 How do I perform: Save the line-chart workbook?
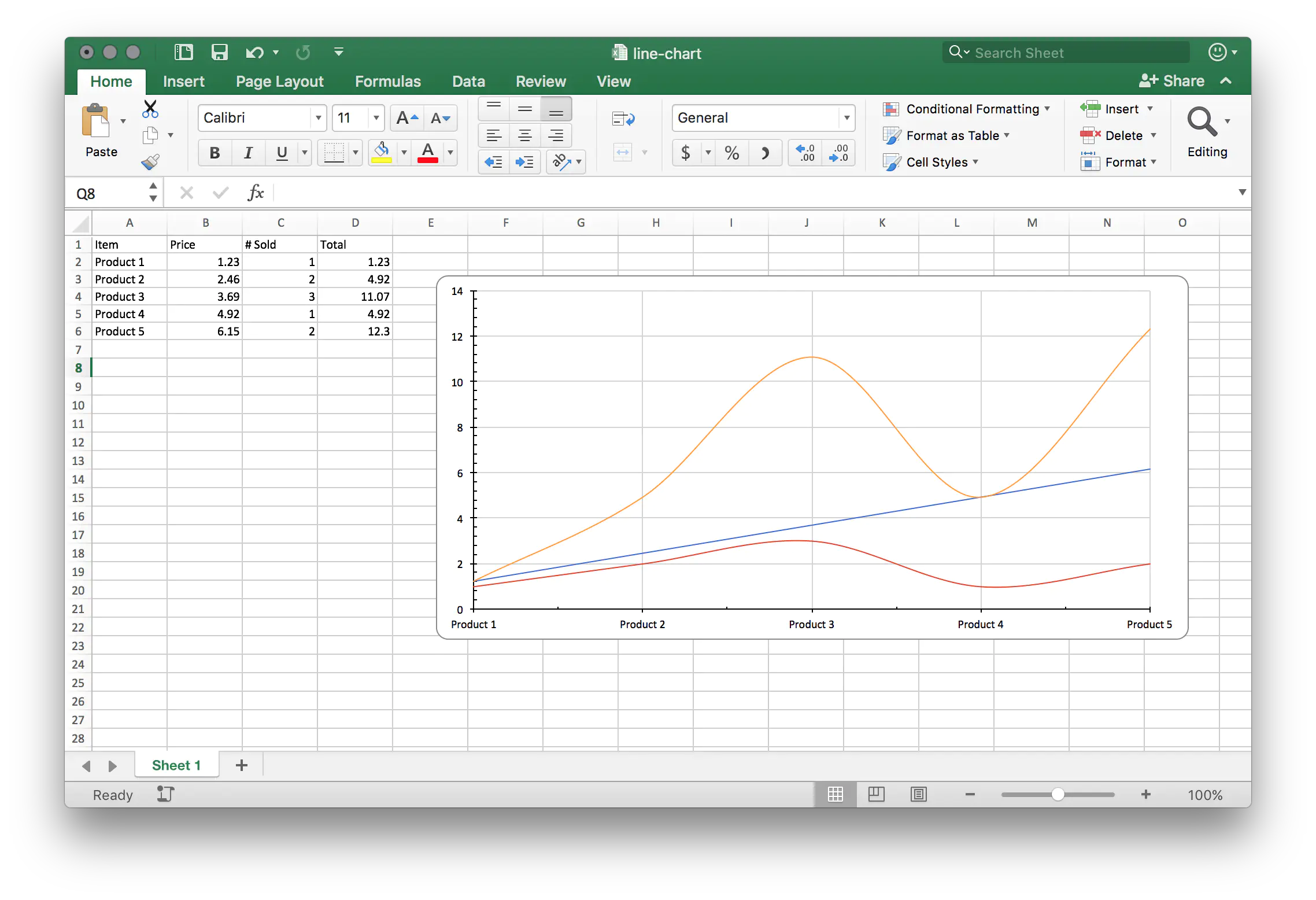219,52
